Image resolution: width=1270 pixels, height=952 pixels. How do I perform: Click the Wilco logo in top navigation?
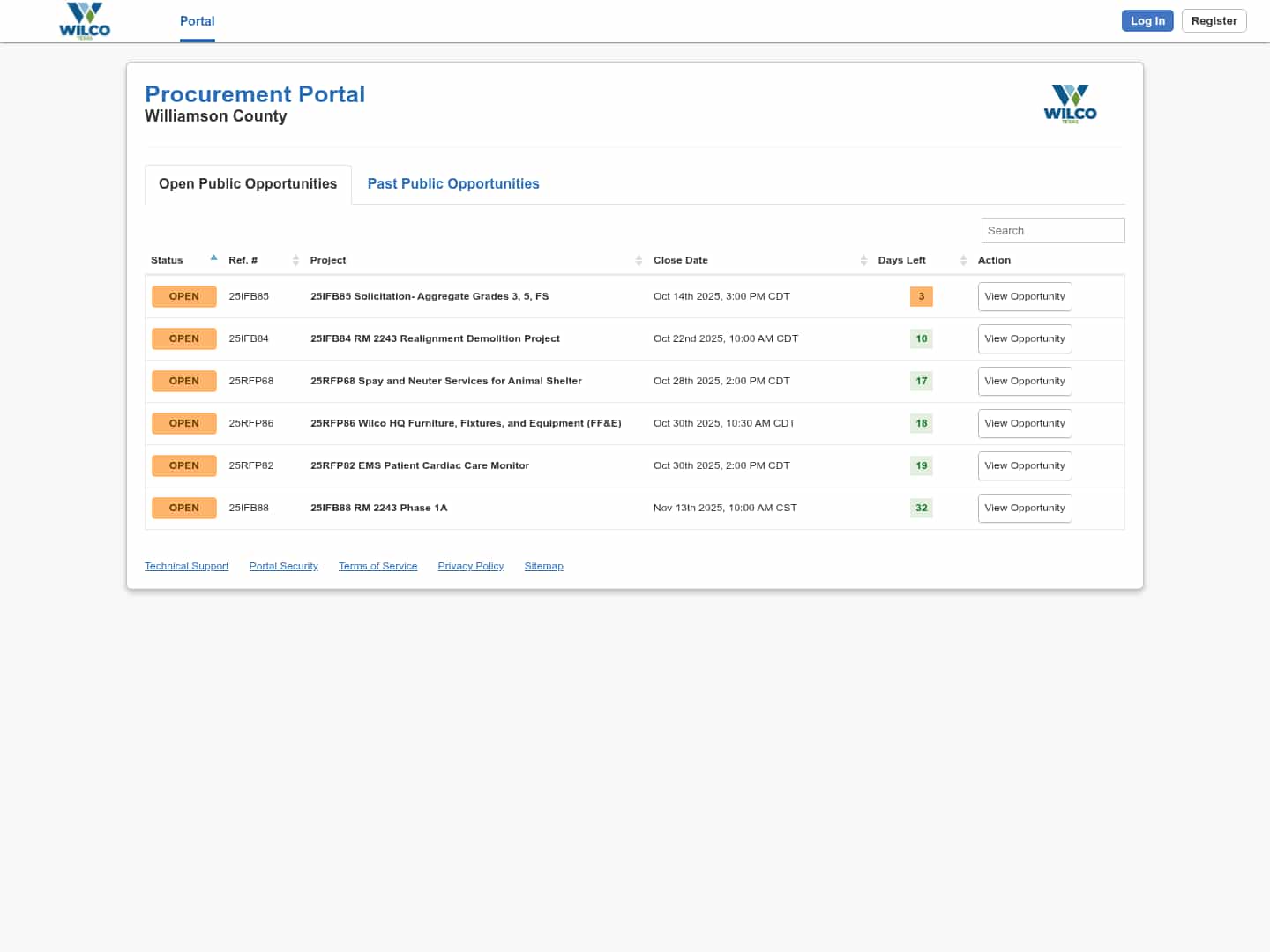tap(85, 21)
